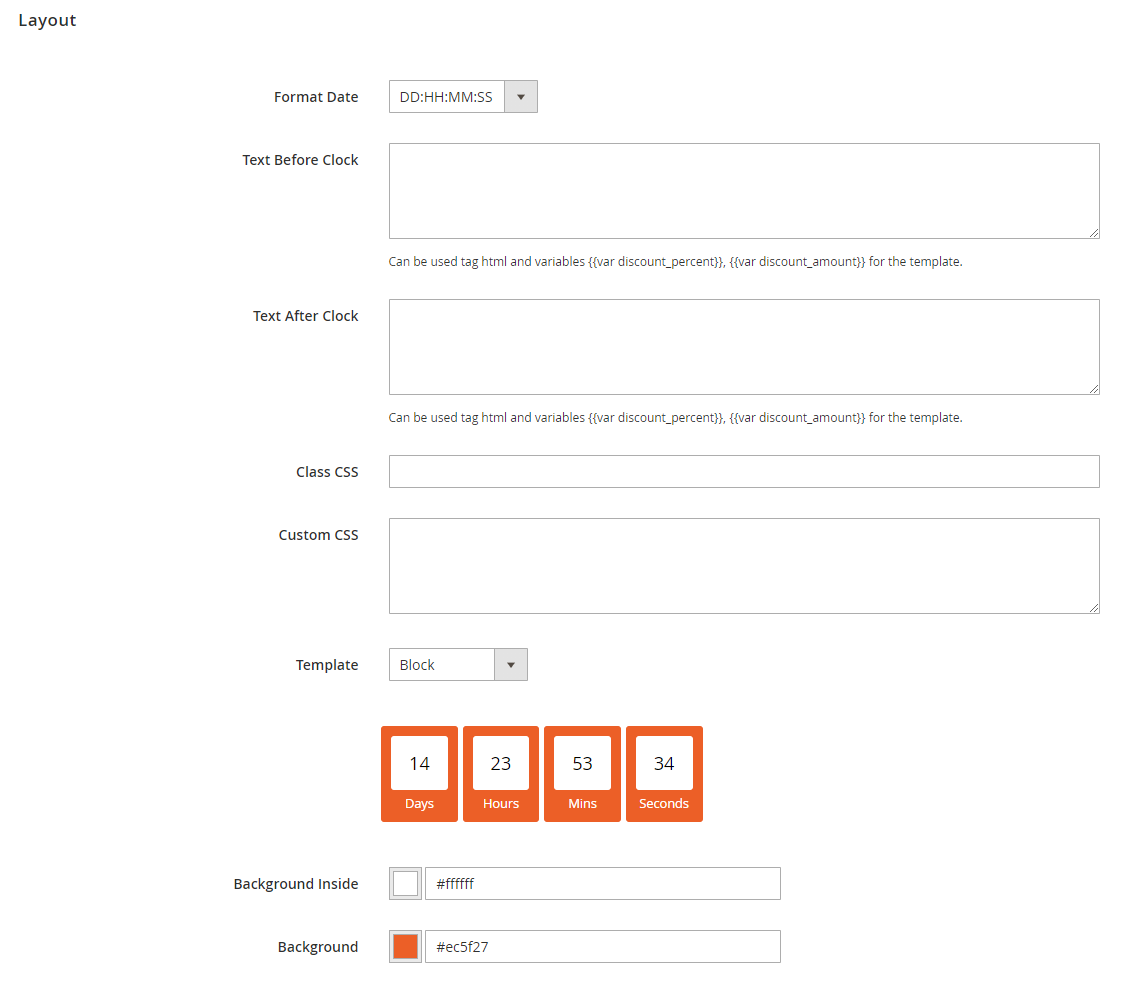Click the Text Before Clock field label
This screenshot has width=1140, height=996.
pos(300,159)
